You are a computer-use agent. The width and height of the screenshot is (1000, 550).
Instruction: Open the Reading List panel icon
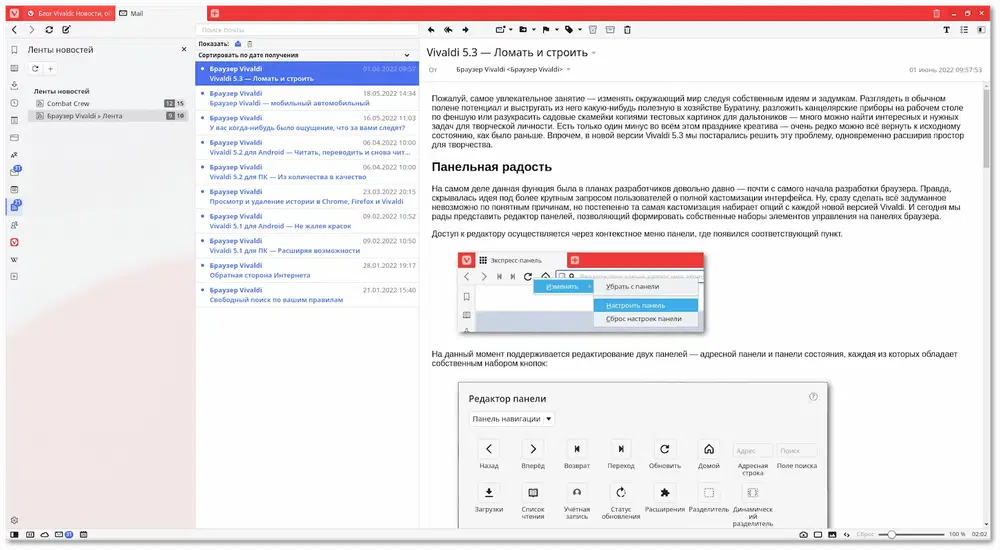14,68
